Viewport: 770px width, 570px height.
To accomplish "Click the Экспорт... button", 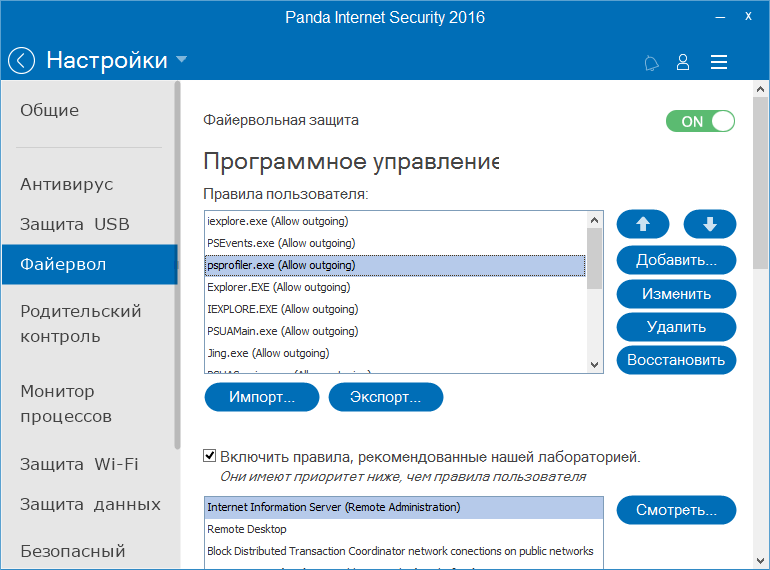I will (385, 397).
